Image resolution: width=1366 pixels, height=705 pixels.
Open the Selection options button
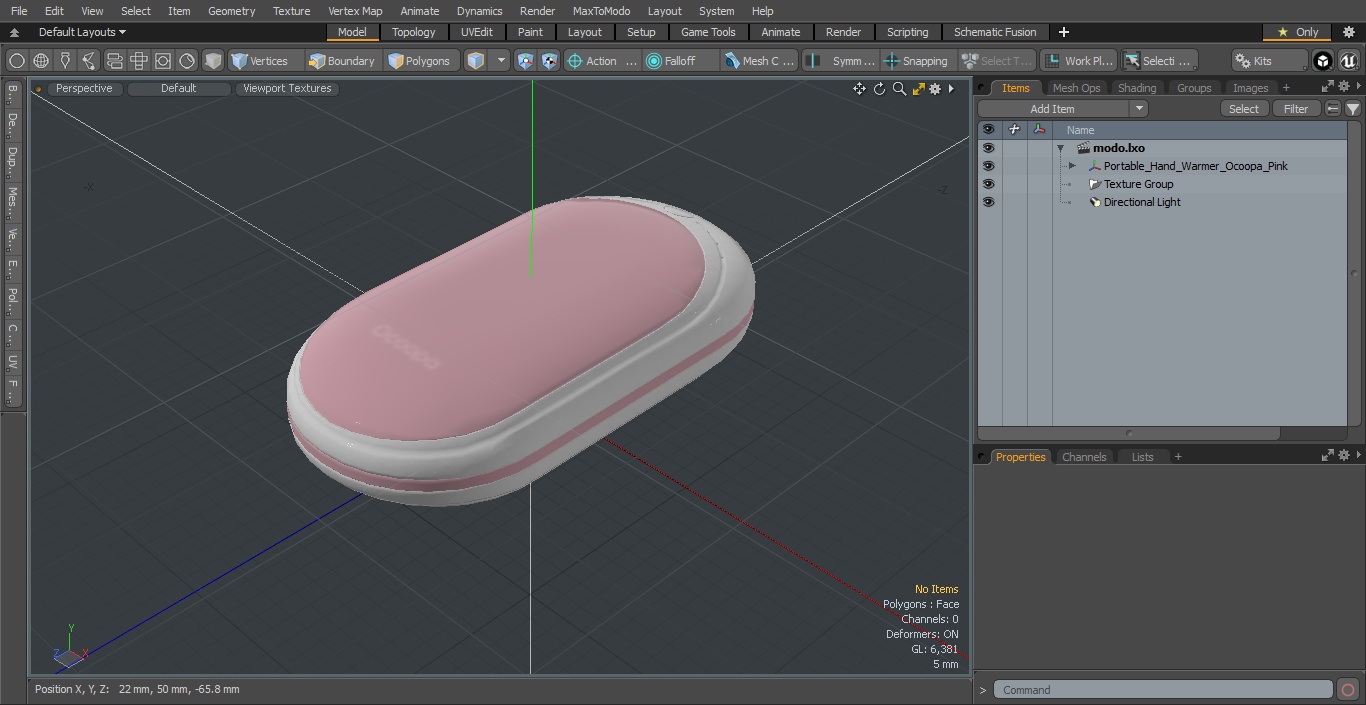pos(1159,61)
